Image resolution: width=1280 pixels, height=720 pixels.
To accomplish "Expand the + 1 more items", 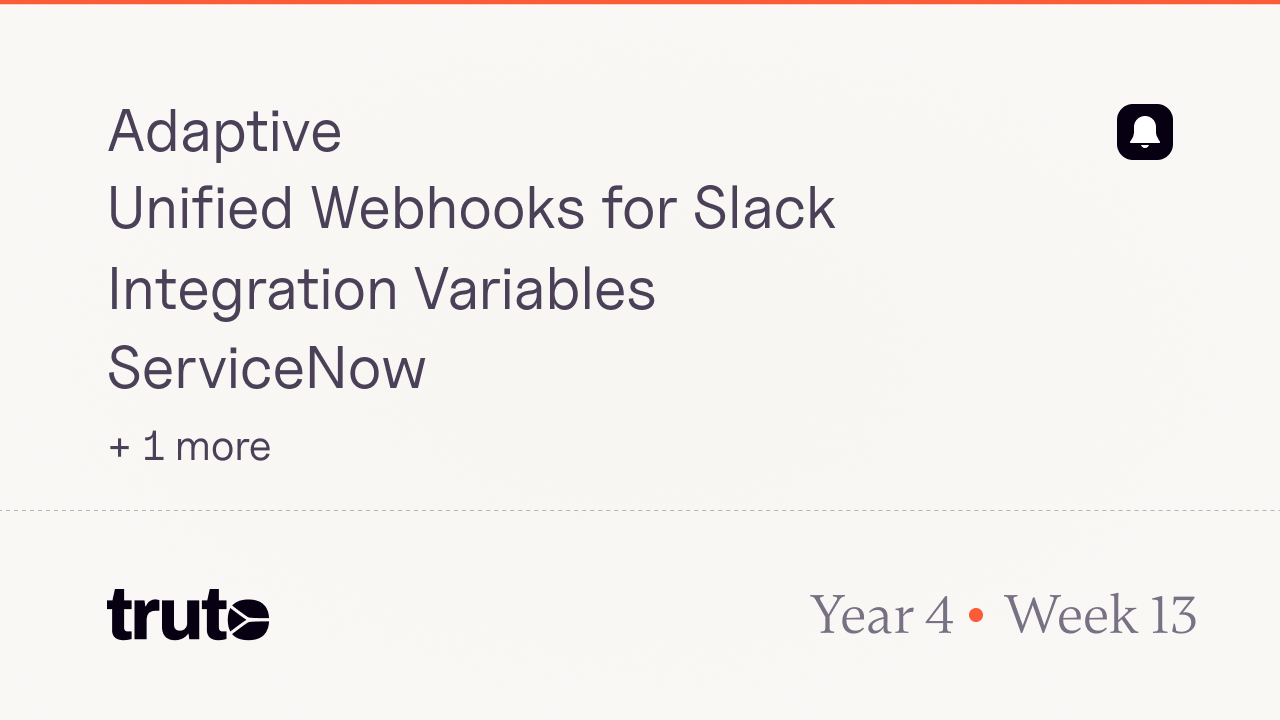I will tap(189, 446).
